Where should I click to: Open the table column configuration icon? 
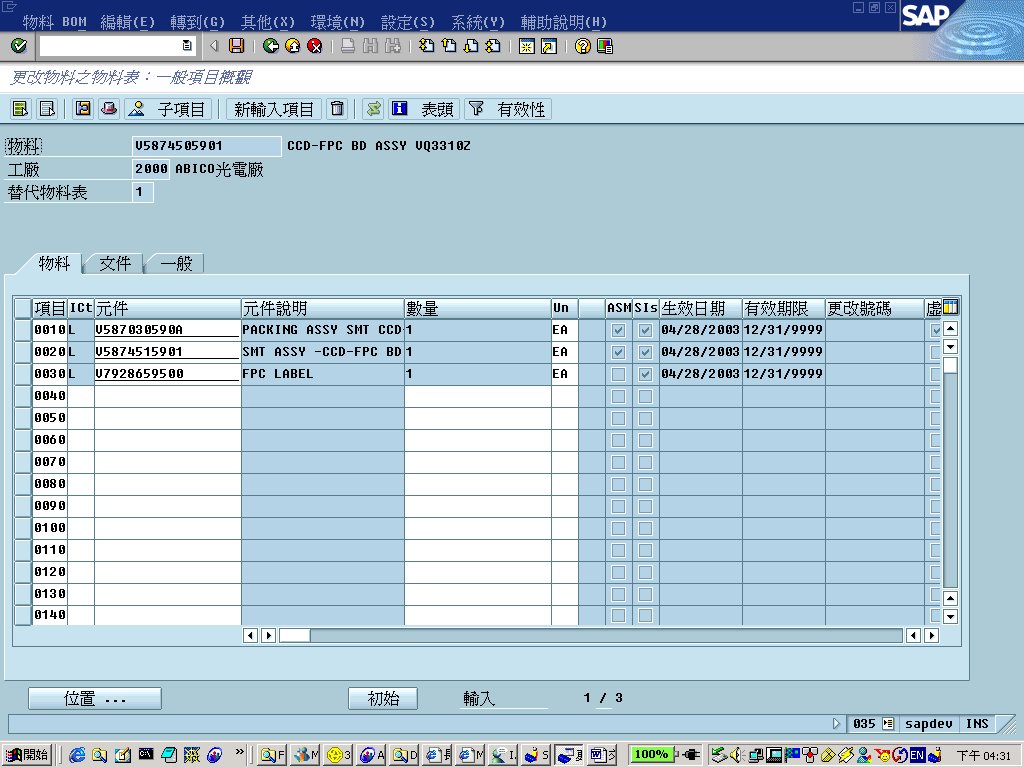(x=950, y=307)
